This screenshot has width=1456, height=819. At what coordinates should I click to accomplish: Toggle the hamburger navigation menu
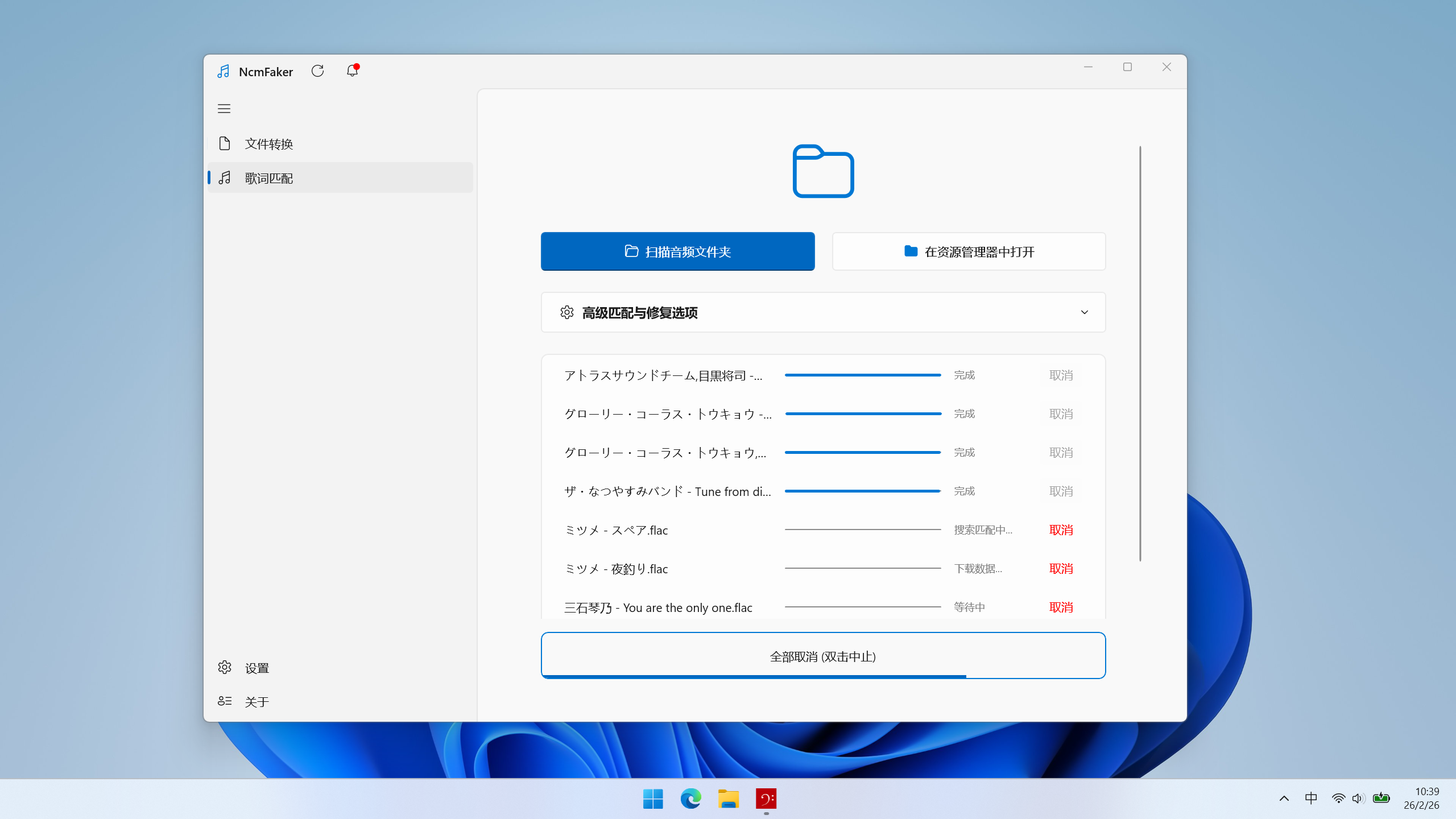tap(224, 109)
